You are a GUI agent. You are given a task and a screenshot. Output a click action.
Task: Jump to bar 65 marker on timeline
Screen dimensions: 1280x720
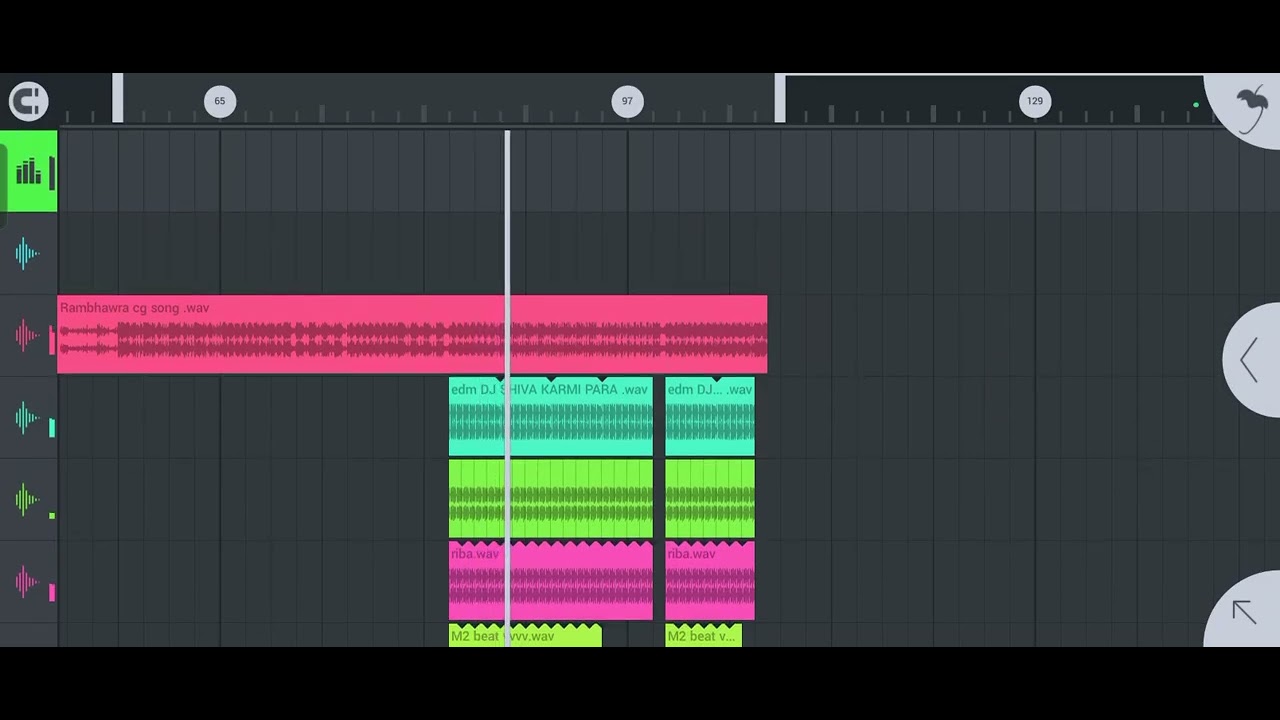pyautogui.click(x=220, y=101)
